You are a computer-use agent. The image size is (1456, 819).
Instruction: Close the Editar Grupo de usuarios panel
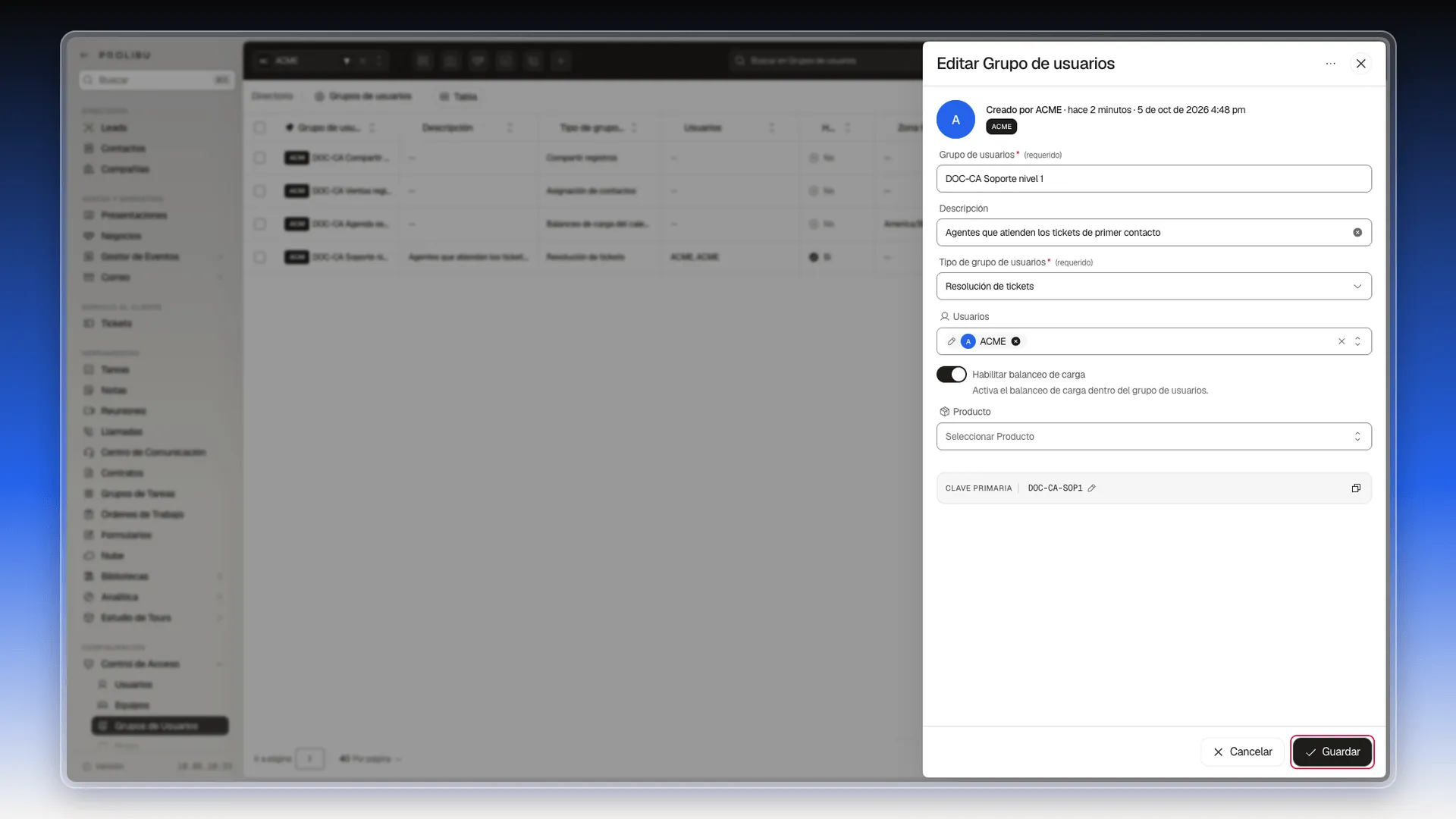point(1361,64)
